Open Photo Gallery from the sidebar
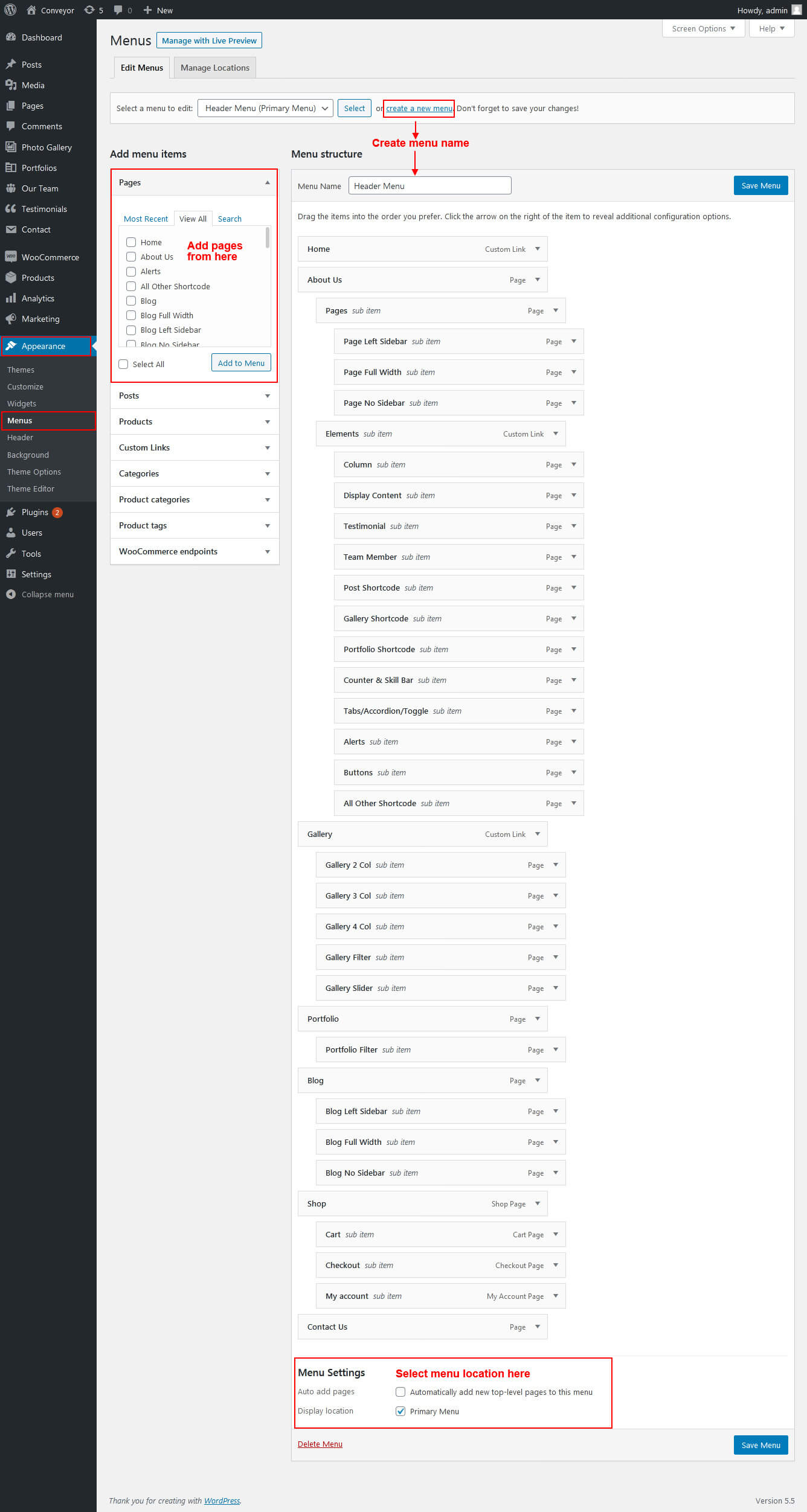Image resolution: width=807 pixels, height=1512 pixels. click(47, 147)
